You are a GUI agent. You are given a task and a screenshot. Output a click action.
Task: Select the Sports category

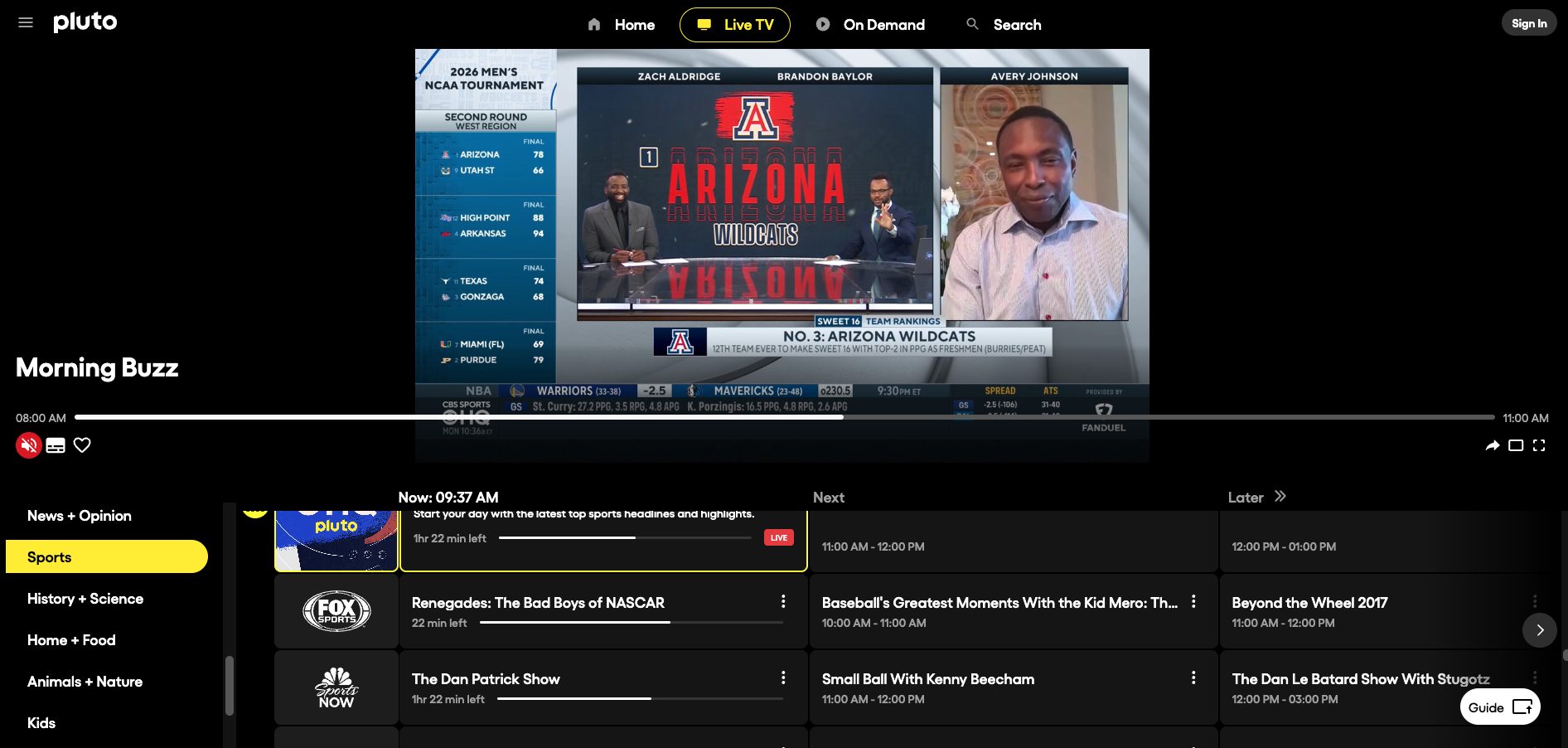107,556
